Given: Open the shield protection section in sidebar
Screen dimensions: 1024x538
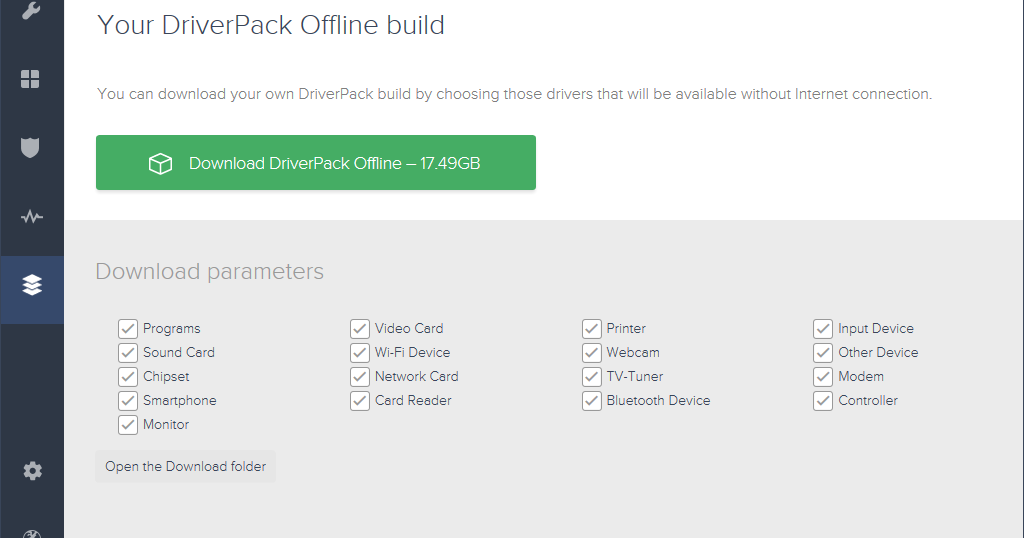Looking at the screenshot, I should click(x=30, y=148).
